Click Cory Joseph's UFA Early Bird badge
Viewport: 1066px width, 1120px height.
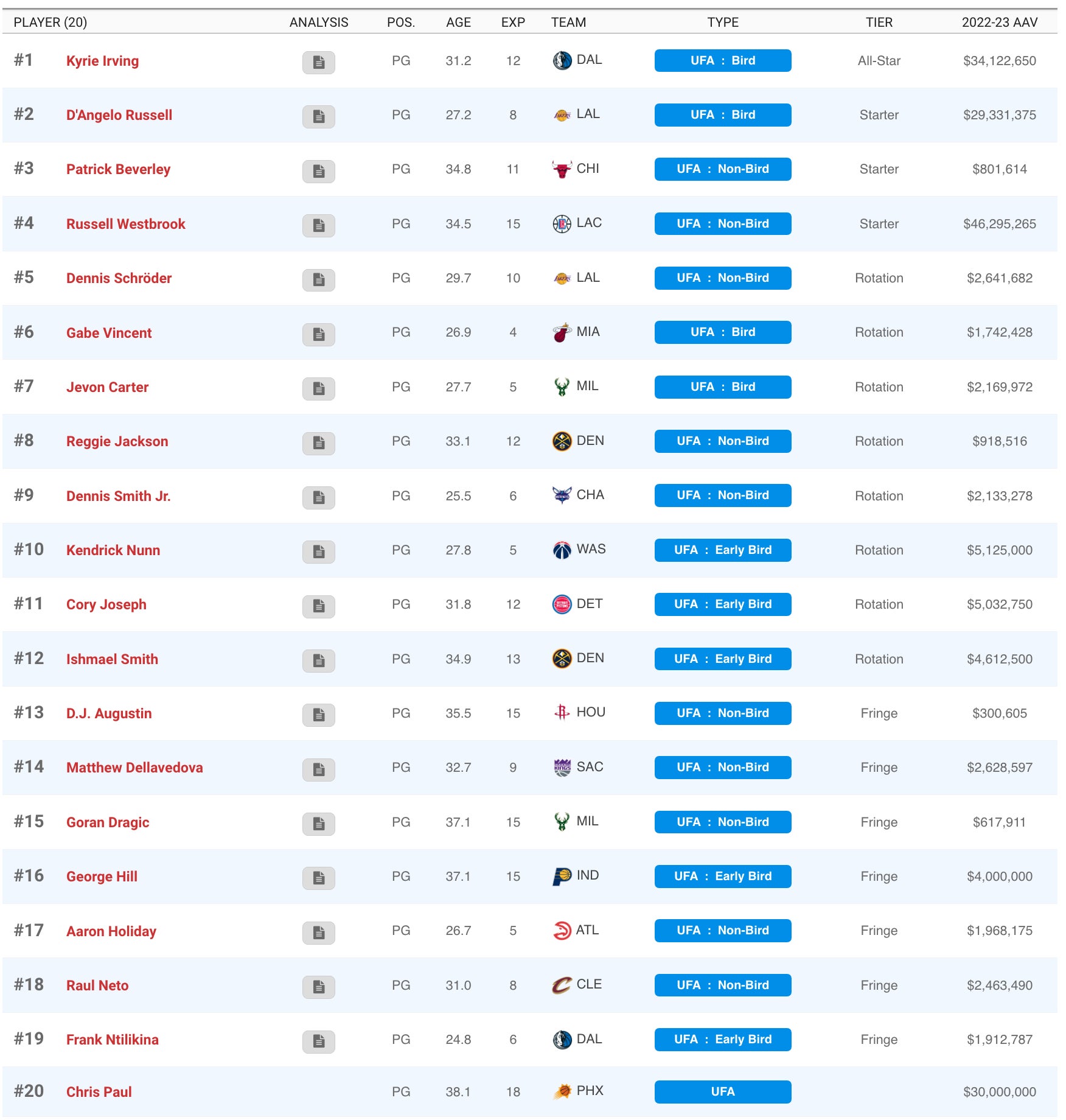[x=722, y=604]
